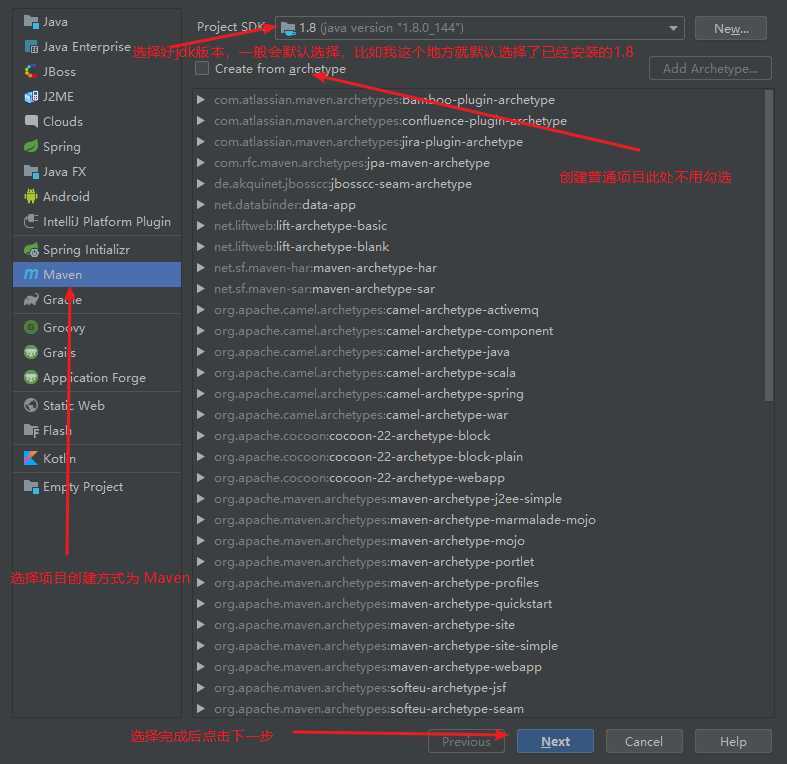This screenshot has height=764, width=787.
Task: Click the Add Archetype... button
Action: [x=710, y=68]
